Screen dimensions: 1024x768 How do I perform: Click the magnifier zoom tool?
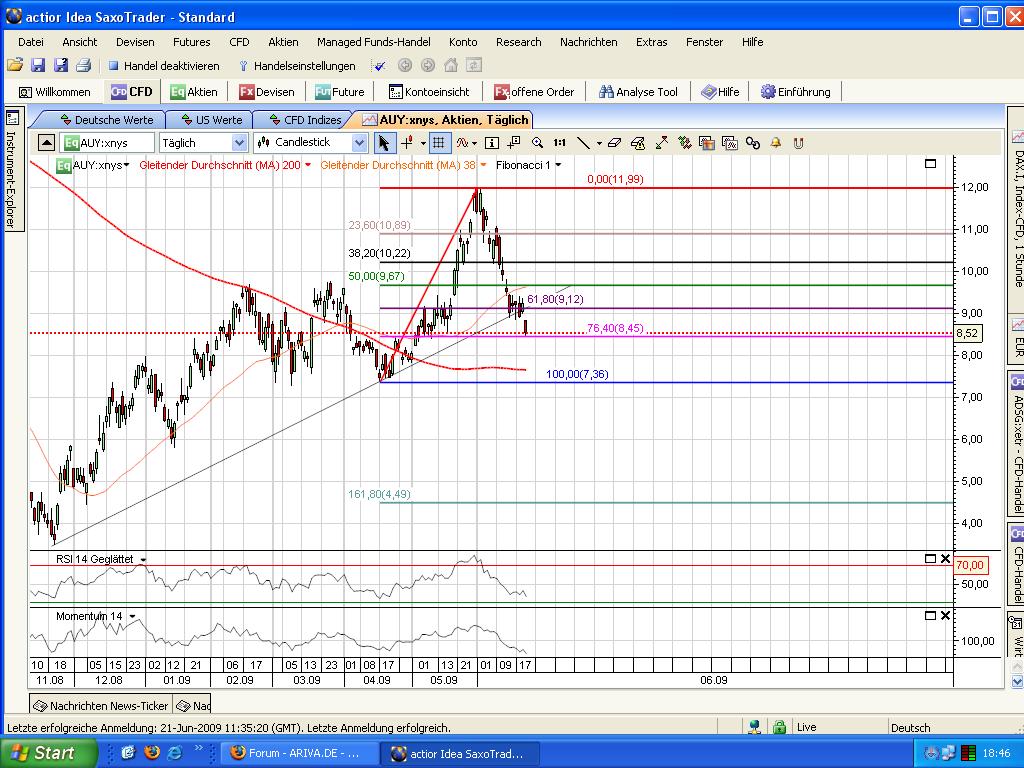(537, 143)
